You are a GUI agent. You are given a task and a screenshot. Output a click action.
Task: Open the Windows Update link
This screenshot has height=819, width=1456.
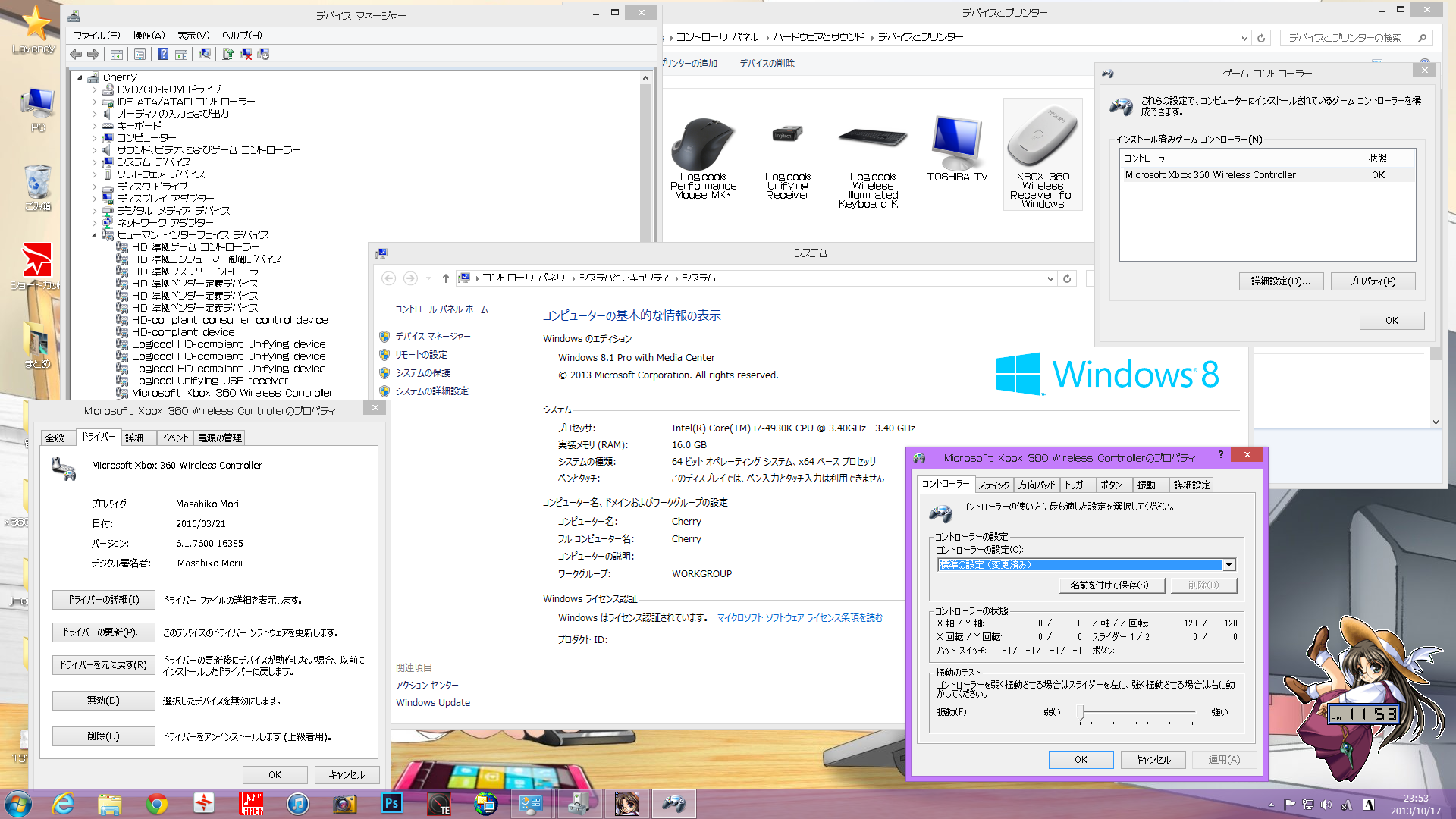click(x=433, y=703)
